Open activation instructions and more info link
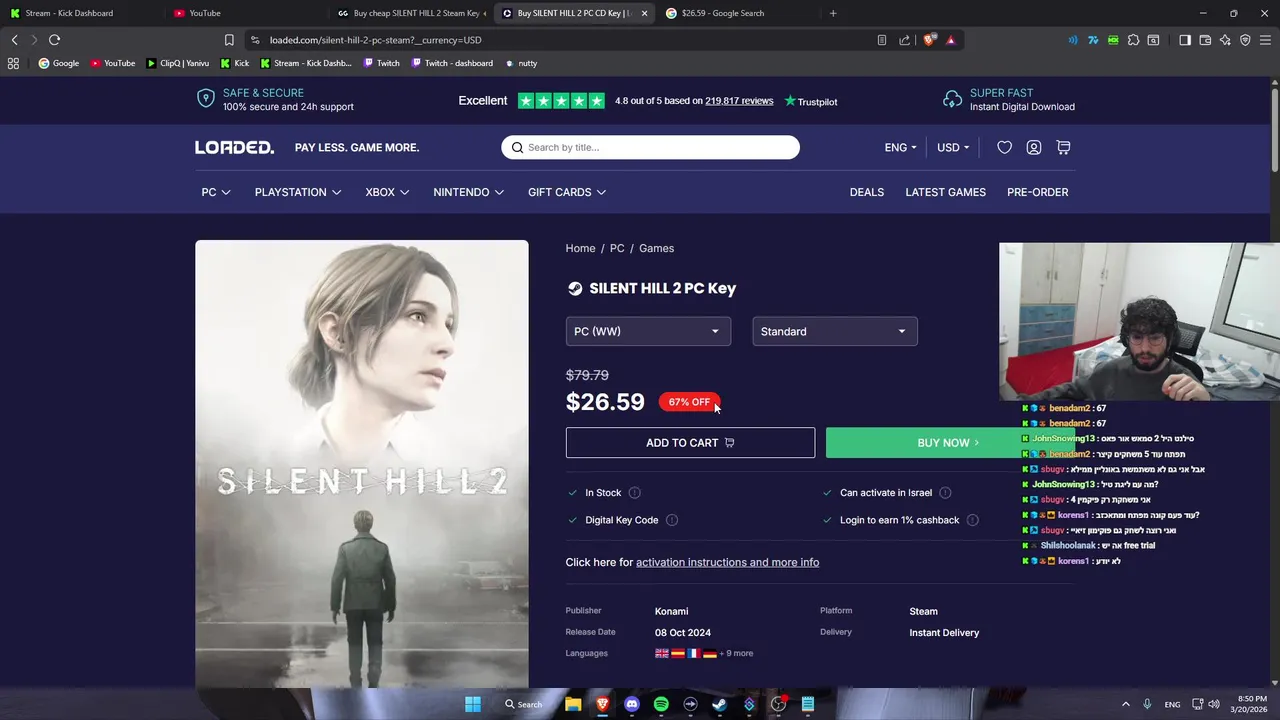1280x720 pixels. tap(727, 562)
